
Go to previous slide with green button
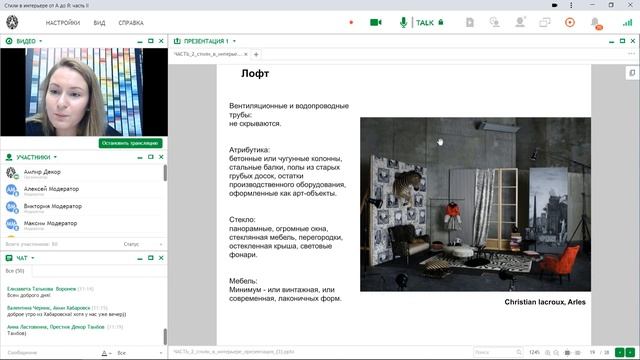tap(620, 352)
